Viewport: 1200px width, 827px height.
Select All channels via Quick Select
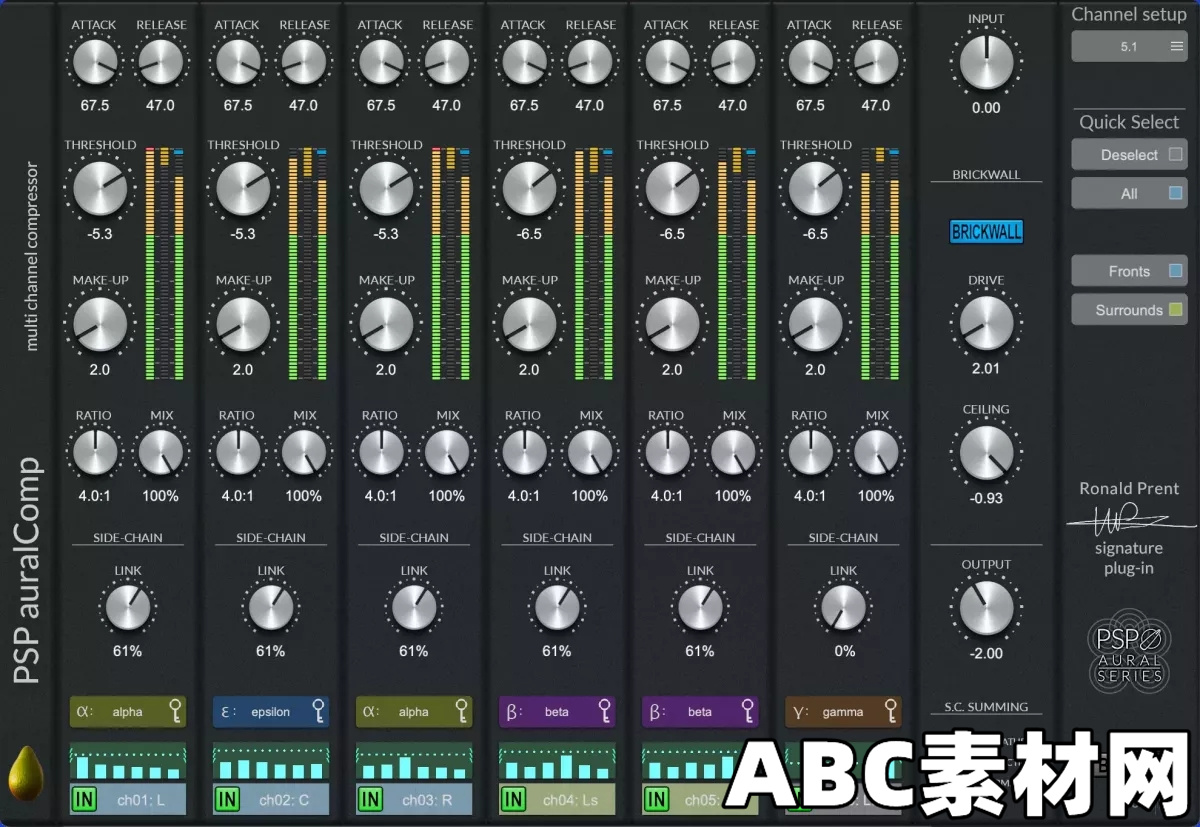tap(1129, 192)
